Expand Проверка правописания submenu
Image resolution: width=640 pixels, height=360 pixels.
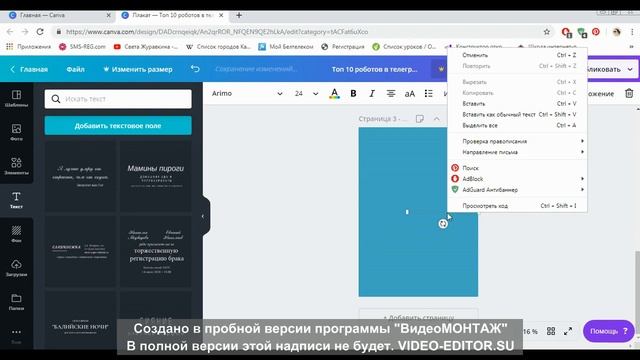tap(518, 141)
